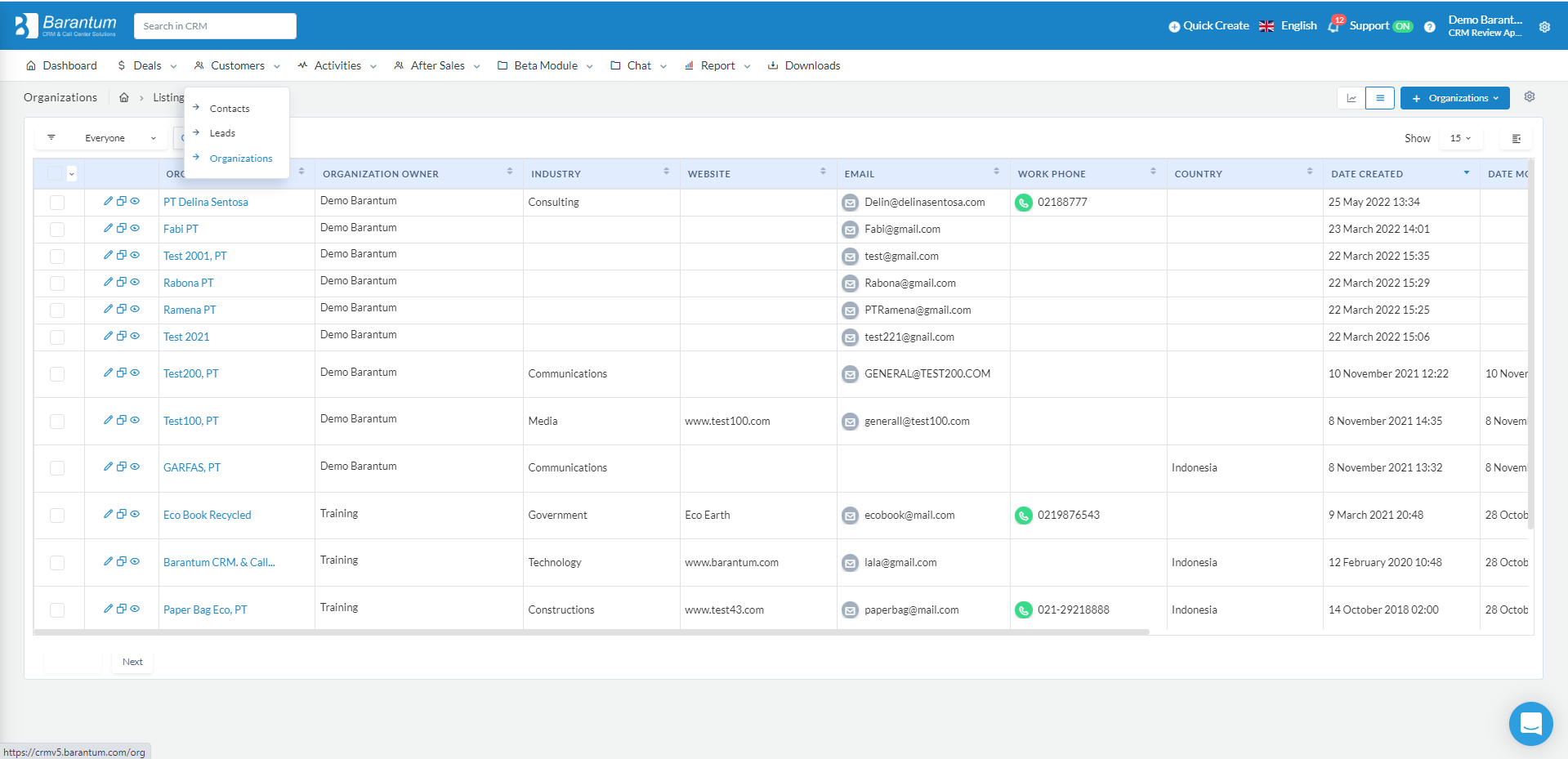This screenshot has height=759, width=1568.
Task: Open Eco Book Recycled organization link
Action: 208,516
